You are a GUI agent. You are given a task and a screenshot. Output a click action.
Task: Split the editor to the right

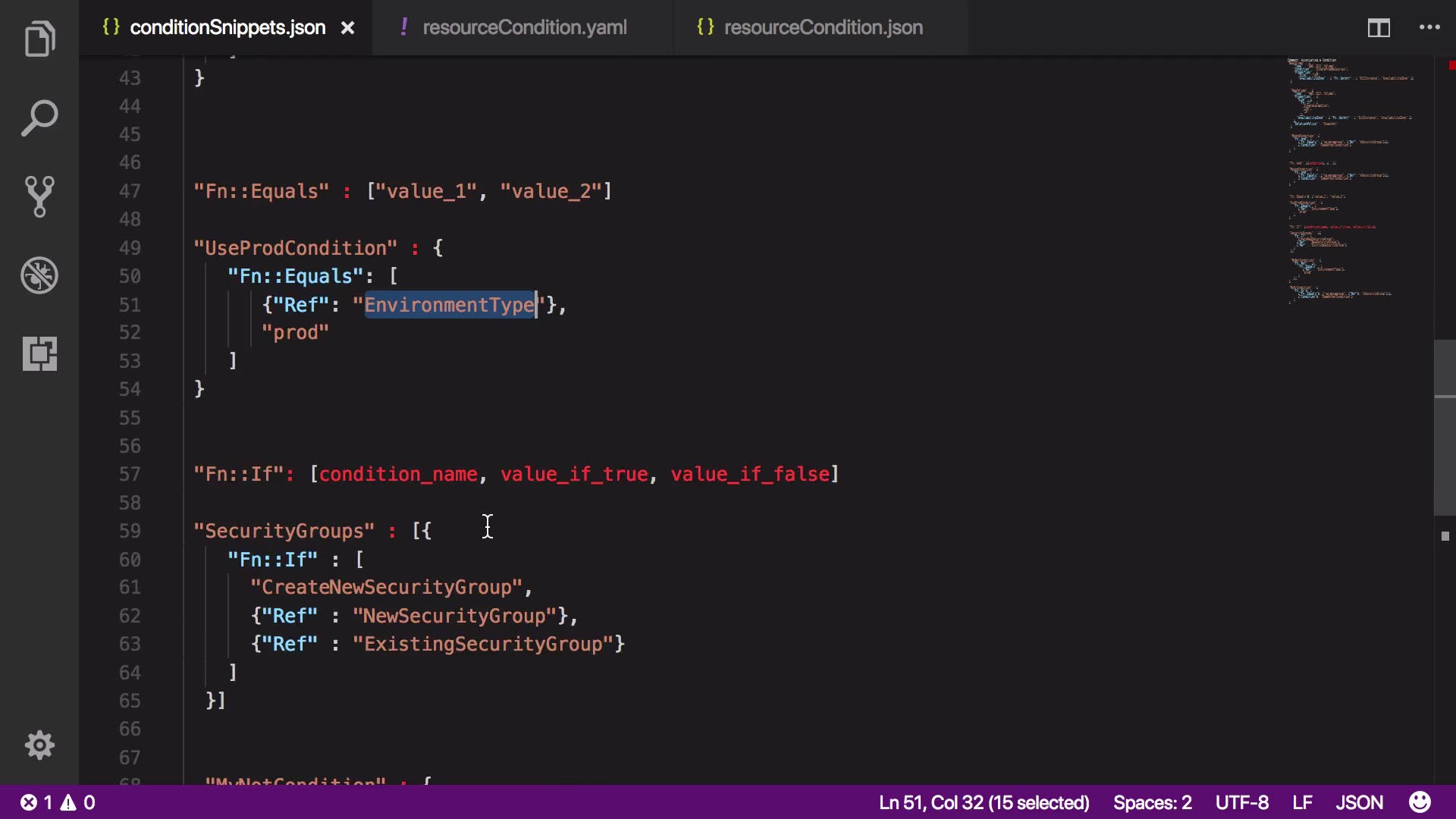tap(1378, 28)
